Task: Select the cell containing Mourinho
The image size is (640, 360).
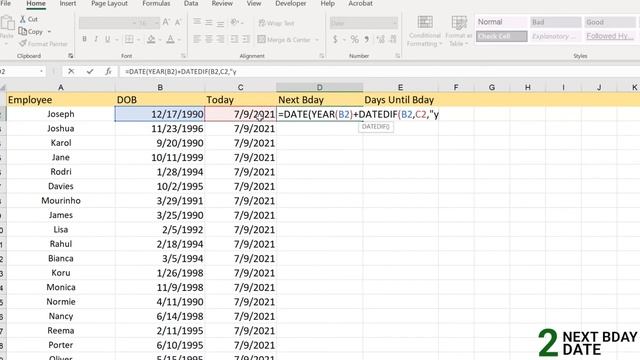Action: [61, 201]
